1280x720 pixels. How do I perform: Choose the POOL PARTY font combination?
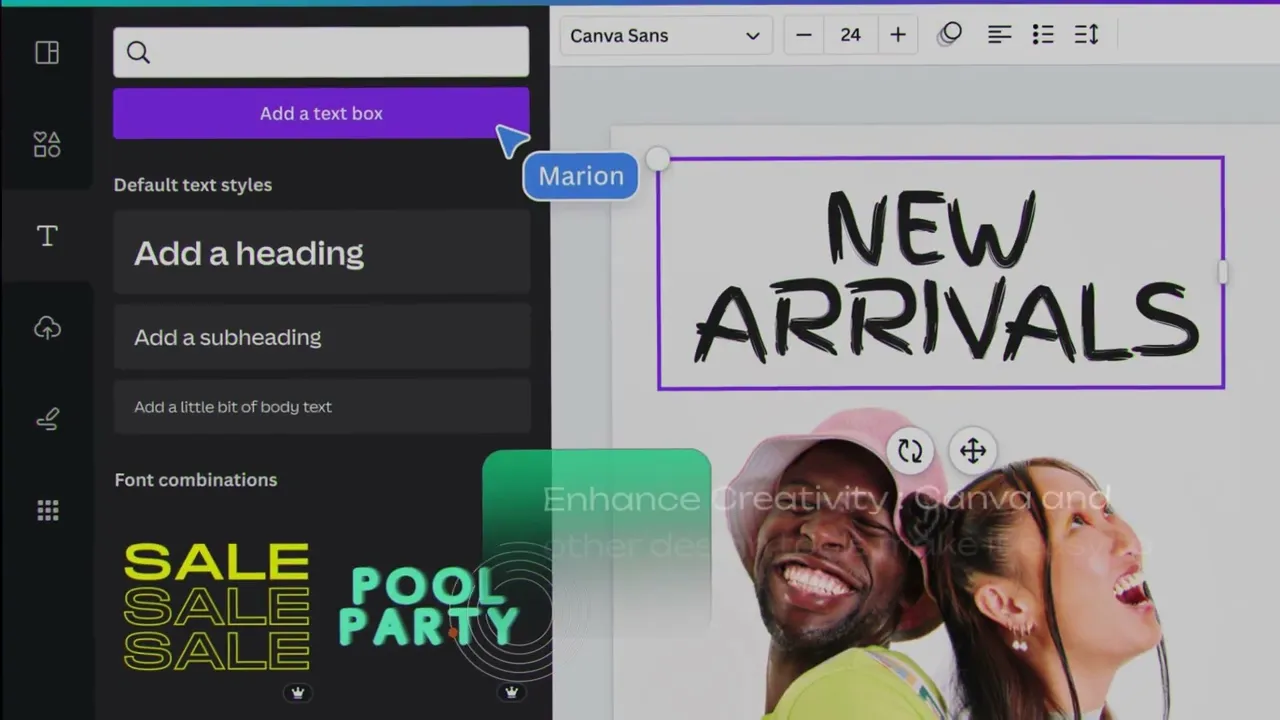click(430, 606)
